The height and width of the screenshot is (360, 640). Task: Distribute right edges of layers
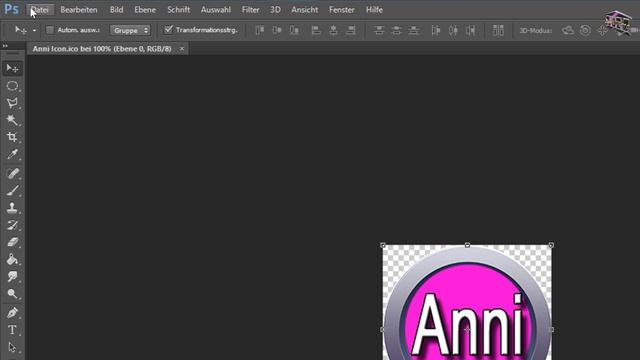click(470, 30)
